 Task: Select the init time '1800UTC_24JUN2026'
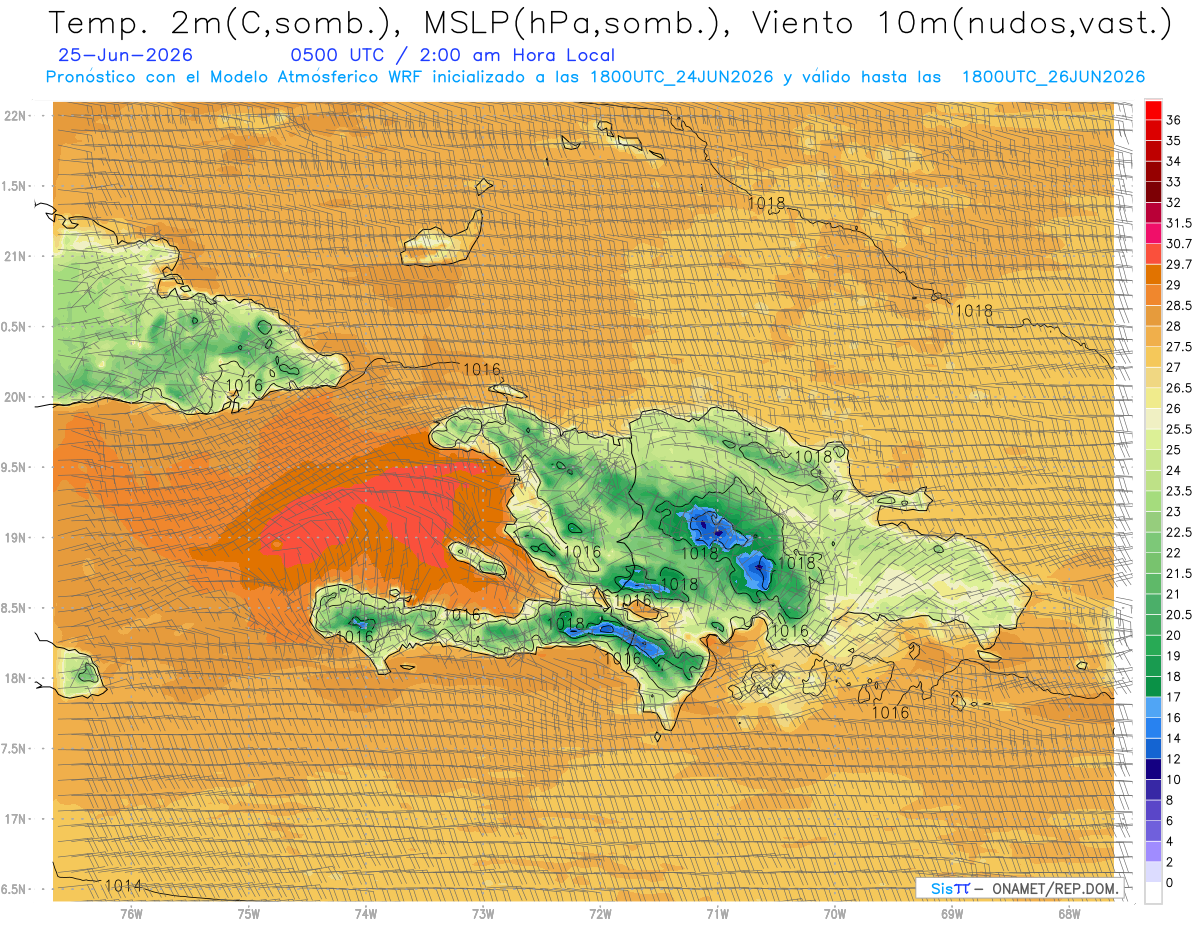(682, 77)
